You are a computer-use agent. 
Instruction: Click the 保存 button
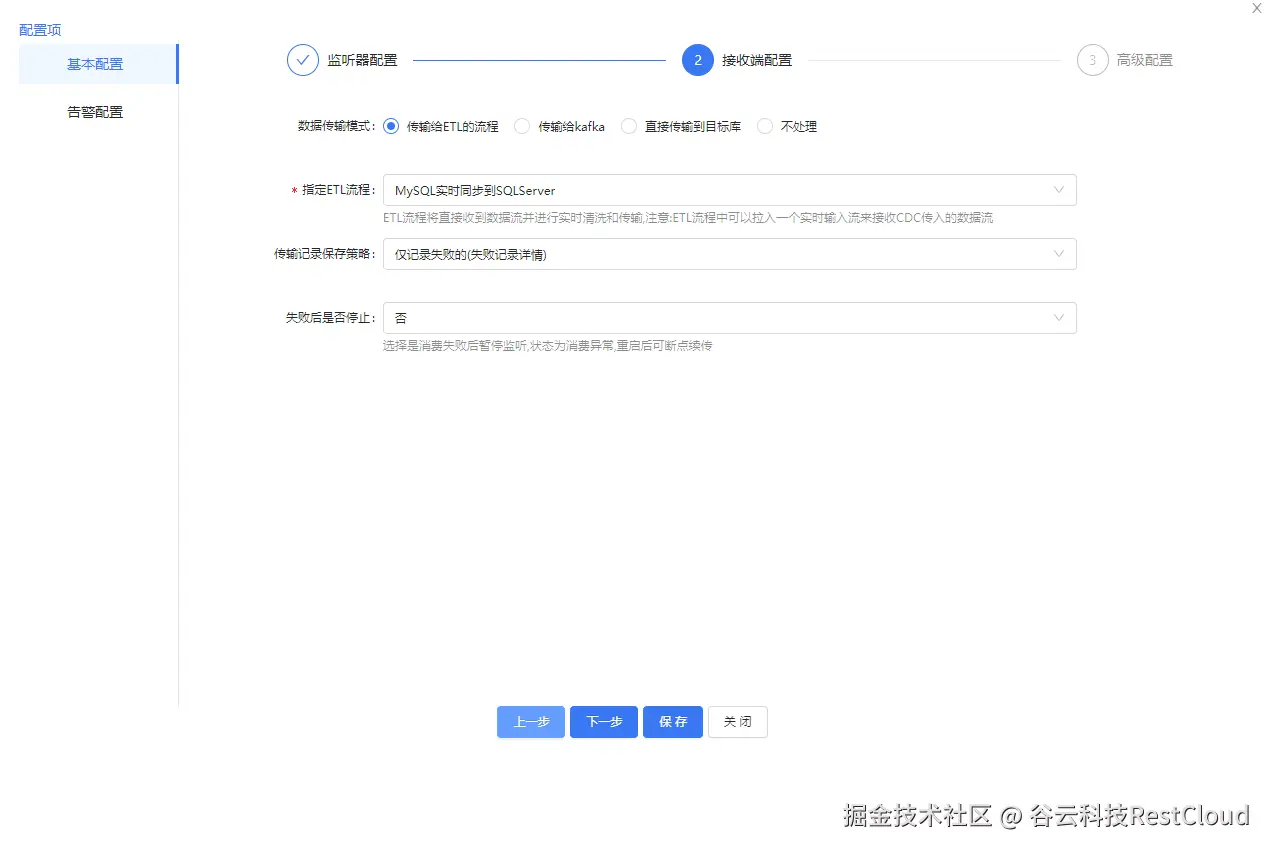(673, 722)
